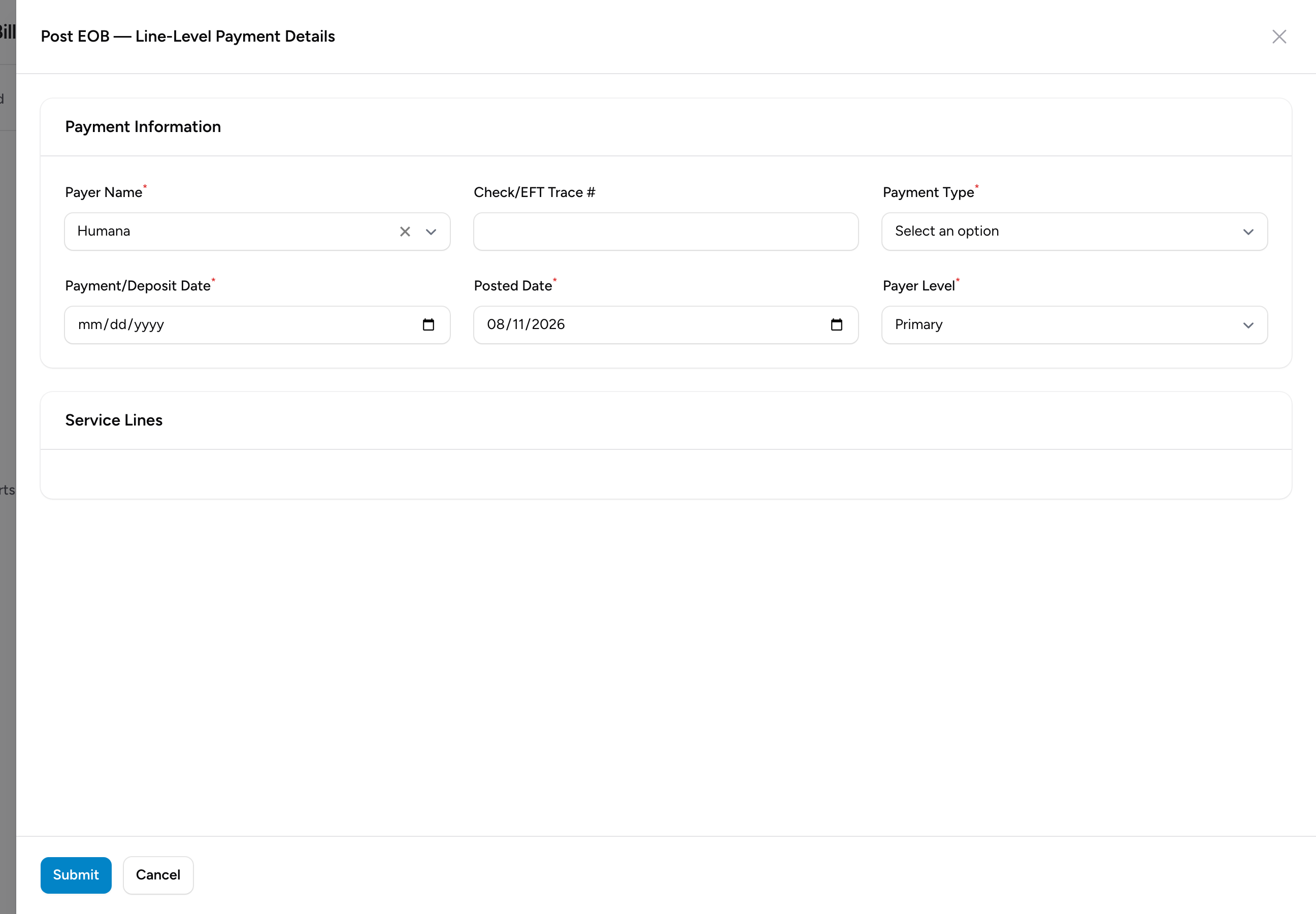Clear the Humana payer selection
Screen dimensions: 1316x914
pyautogui.click(x=405, y=232)
